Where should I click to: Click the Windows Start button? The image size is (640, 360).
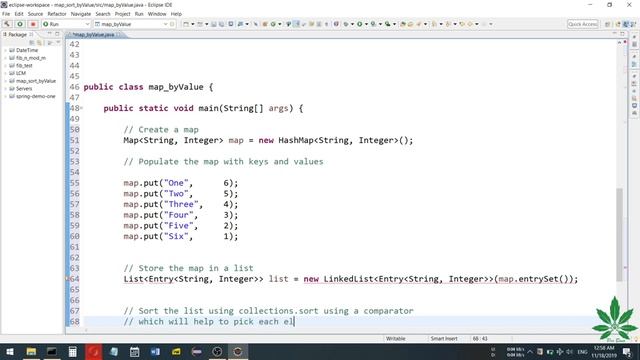[10, 351]
